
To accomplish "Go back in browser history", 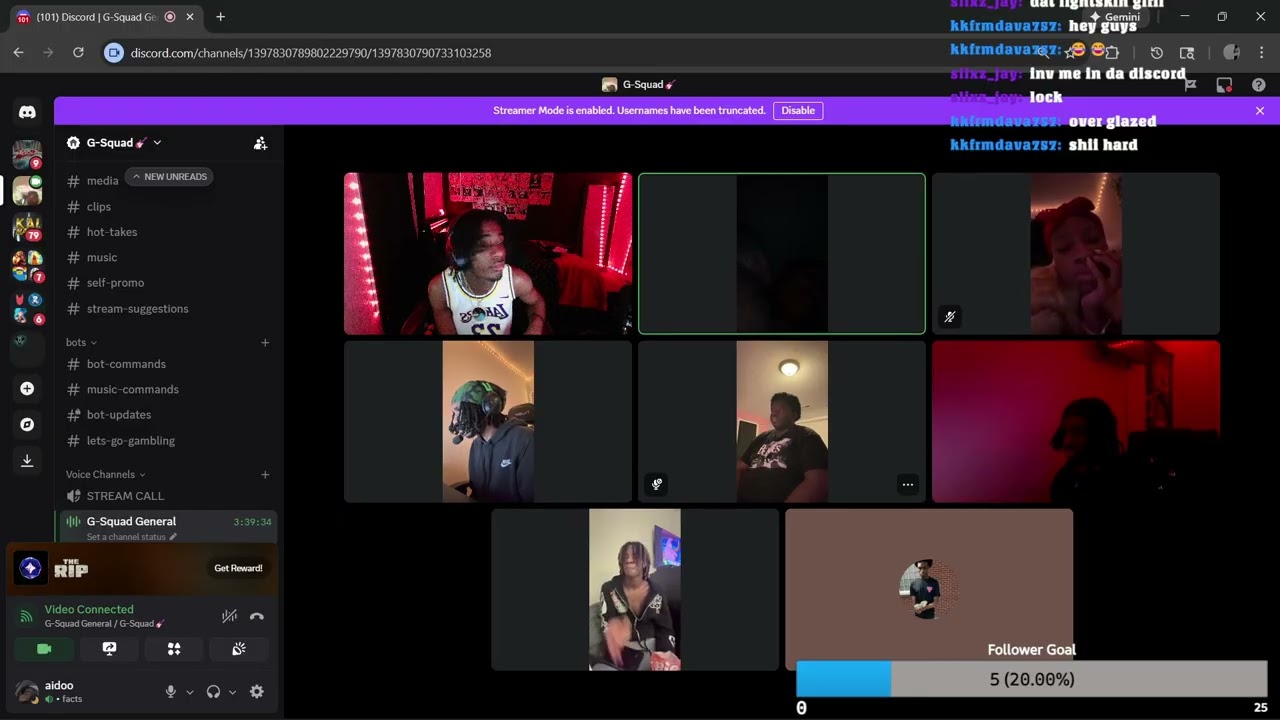I will (18, 53).
